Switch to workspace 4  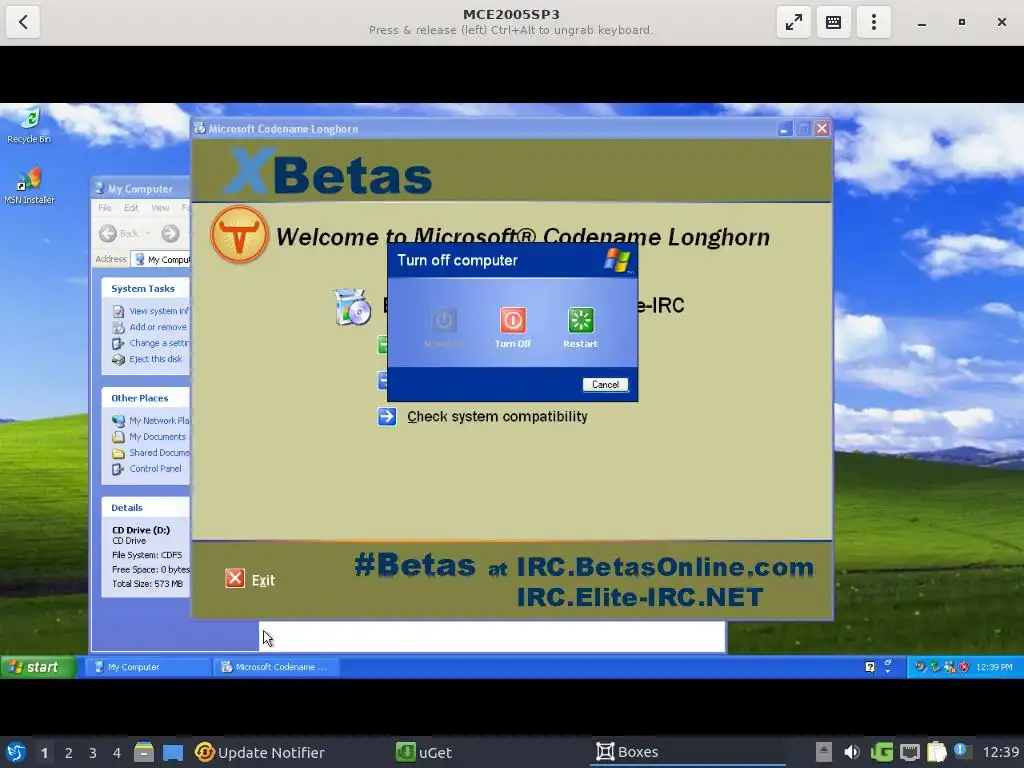pos(116,753)
